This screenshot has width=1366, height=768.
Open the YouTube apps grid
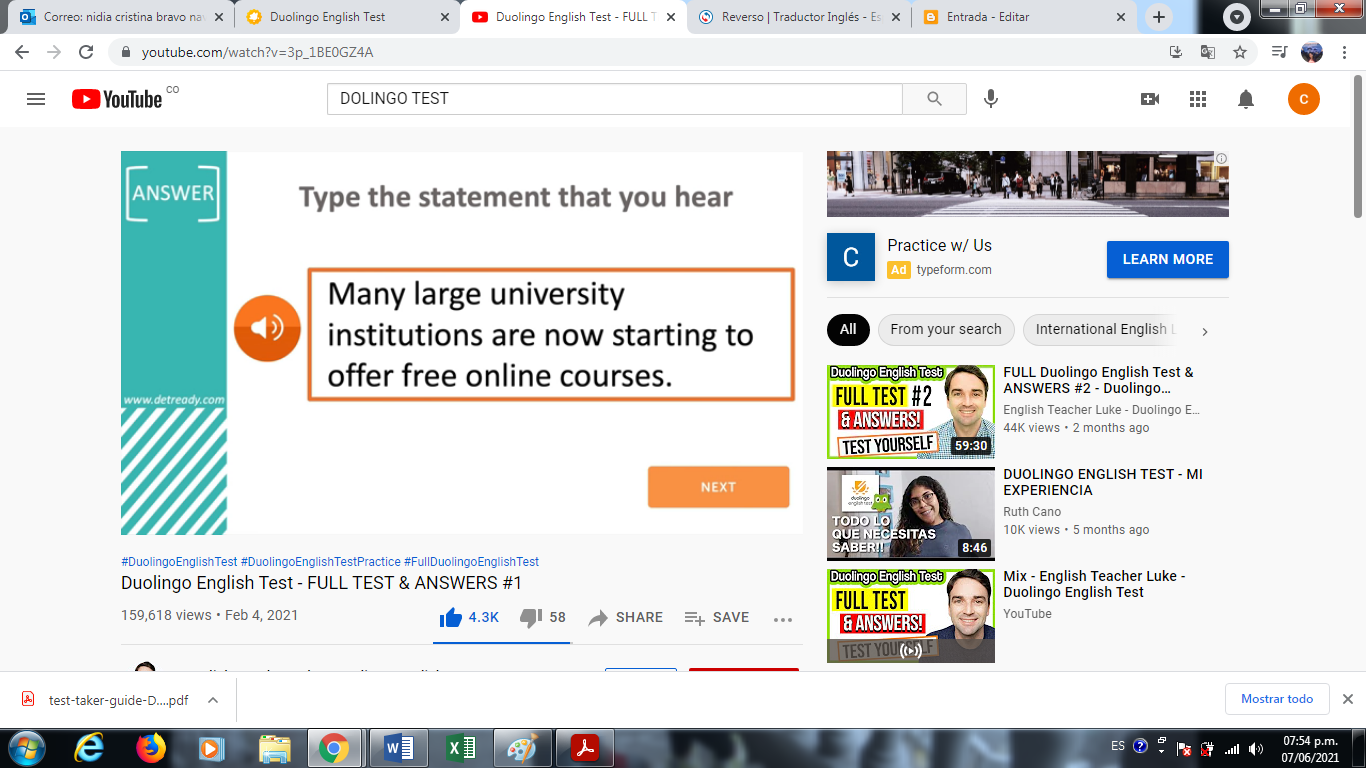(1198, 99)
